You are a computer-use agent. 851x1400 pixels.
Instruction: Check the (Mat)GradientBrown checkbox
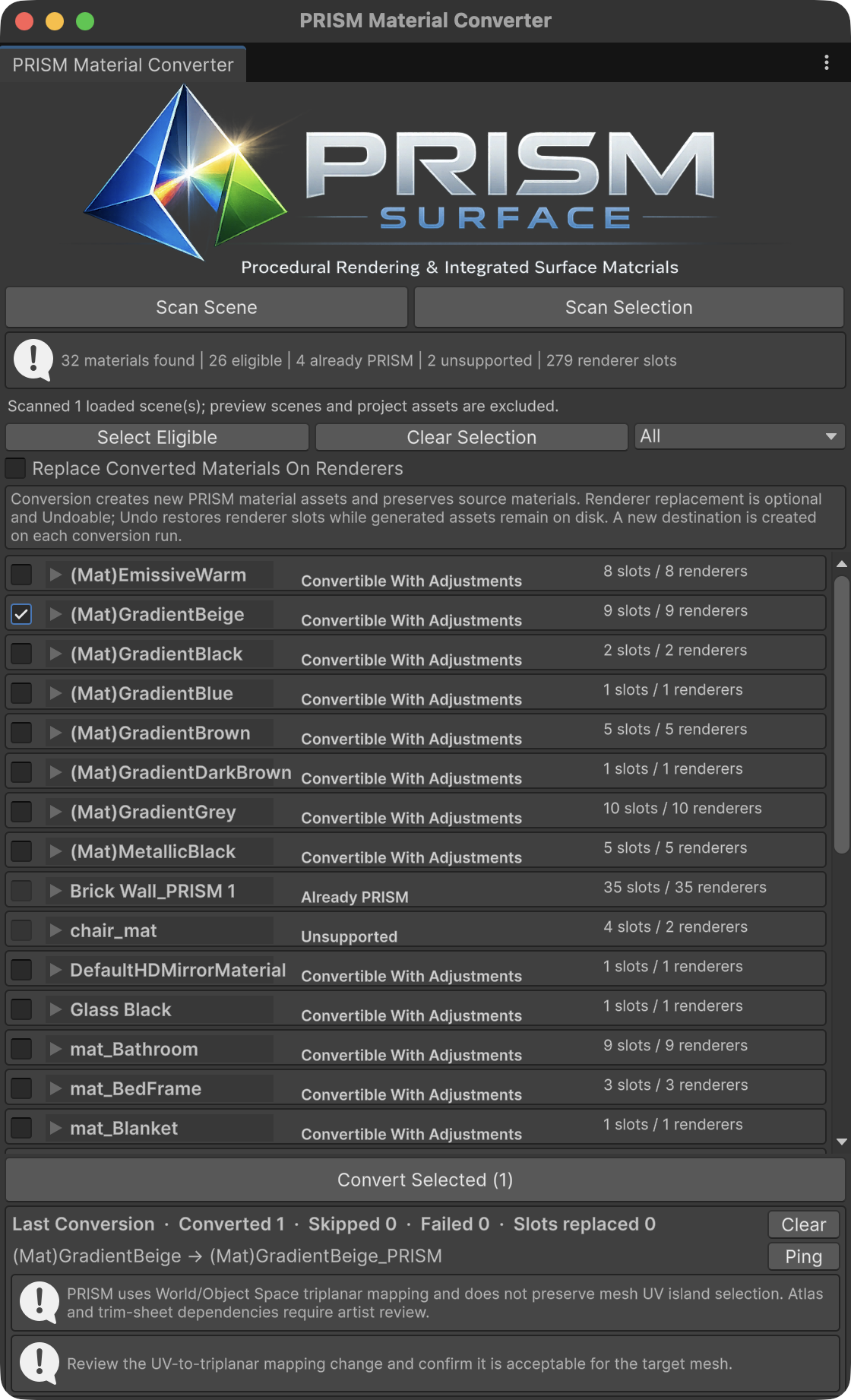(x=21, y=733)
